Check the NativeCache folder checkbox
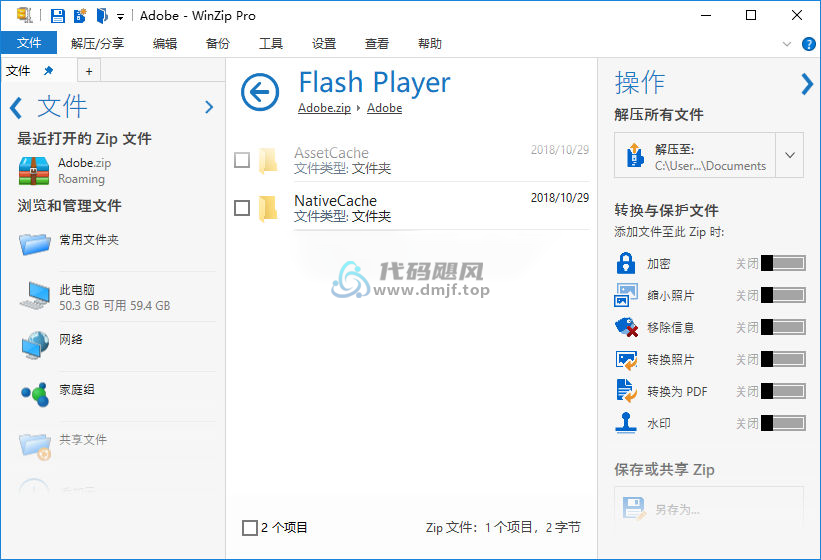 click(x=241, y=208)
